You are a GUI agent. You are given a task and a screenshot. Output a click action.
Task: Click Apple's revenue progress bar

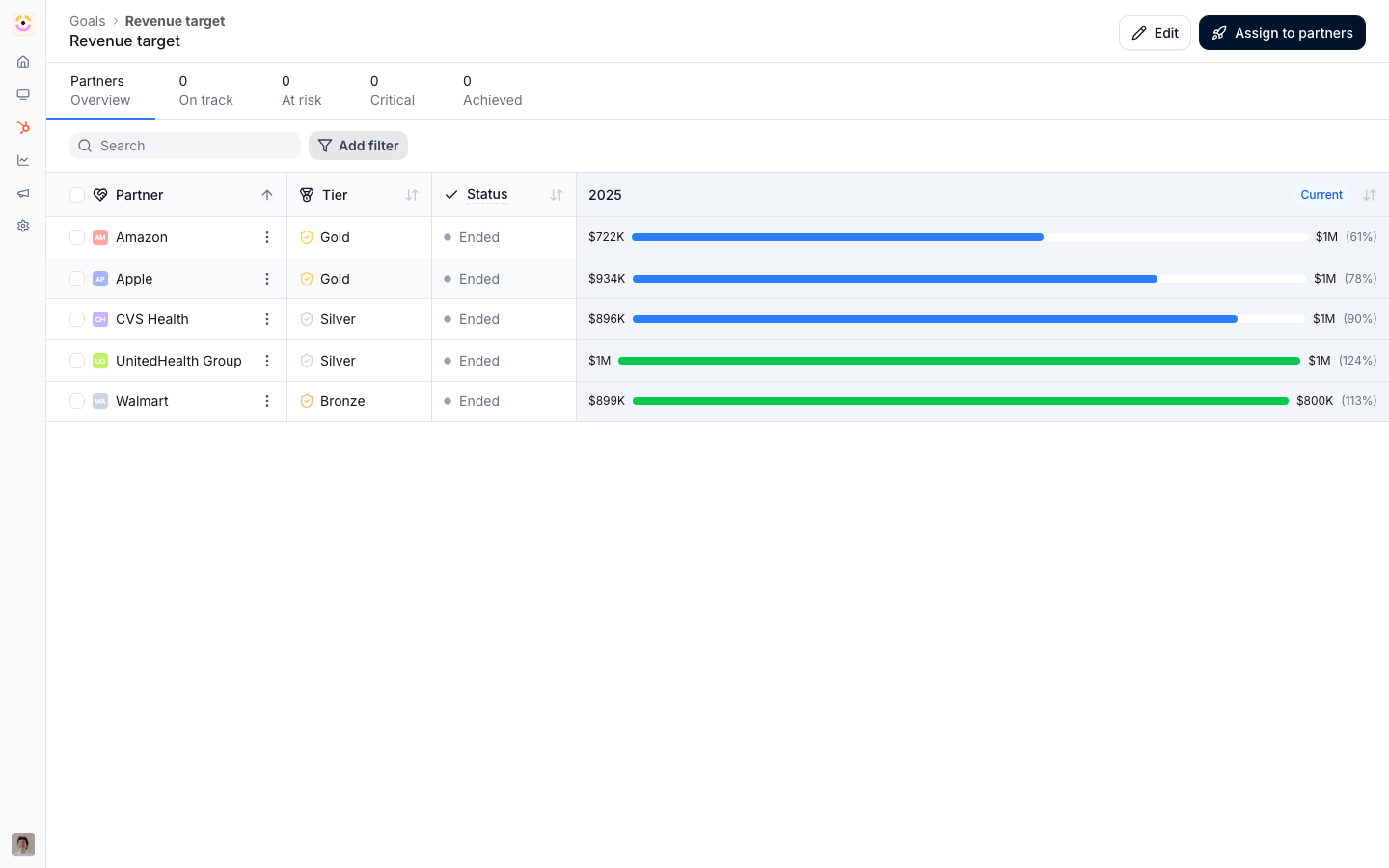(x=969, y=279)
